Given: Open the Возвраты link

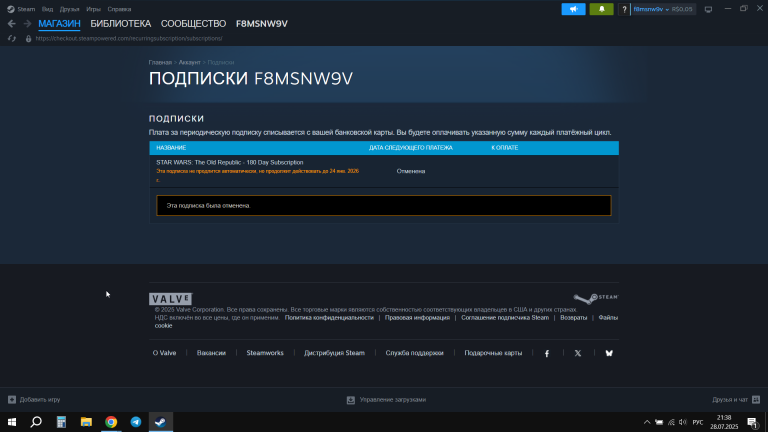Looking at the screenshot, I should coord(574,318).
